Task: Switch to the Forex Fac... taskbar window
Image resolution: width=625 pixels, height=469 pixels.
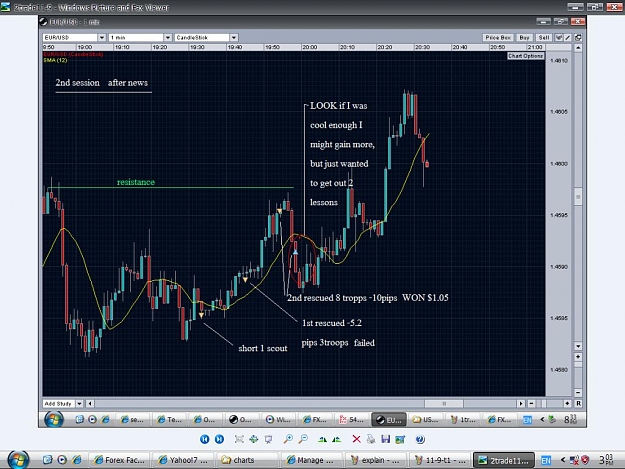Action: click(120, 460)
